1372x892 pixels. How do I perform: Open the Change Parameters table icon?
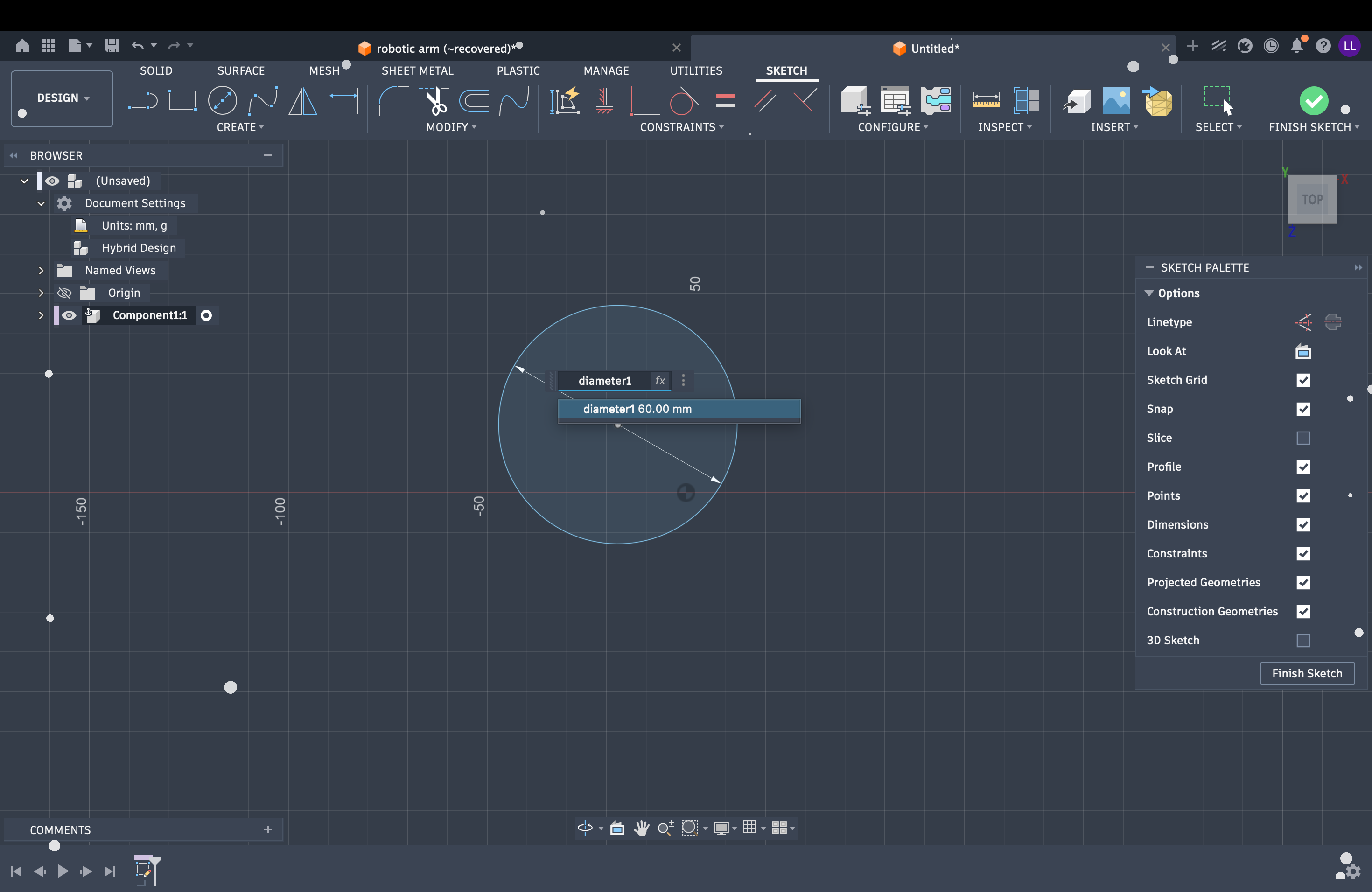[x=895, y=101]
